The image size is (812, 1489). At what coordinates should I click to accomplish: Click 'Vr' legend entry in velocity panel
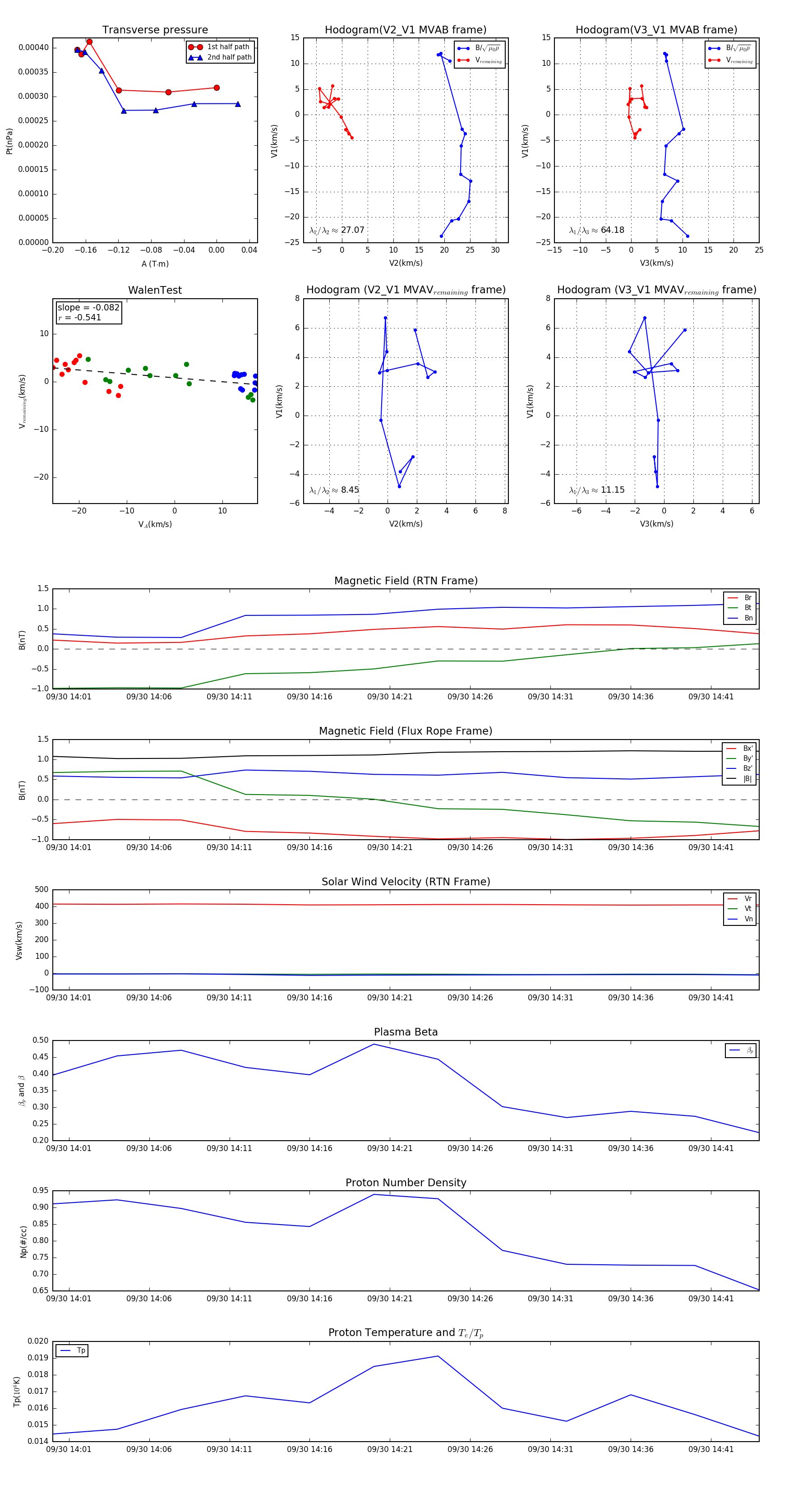(x=740, y=899)
